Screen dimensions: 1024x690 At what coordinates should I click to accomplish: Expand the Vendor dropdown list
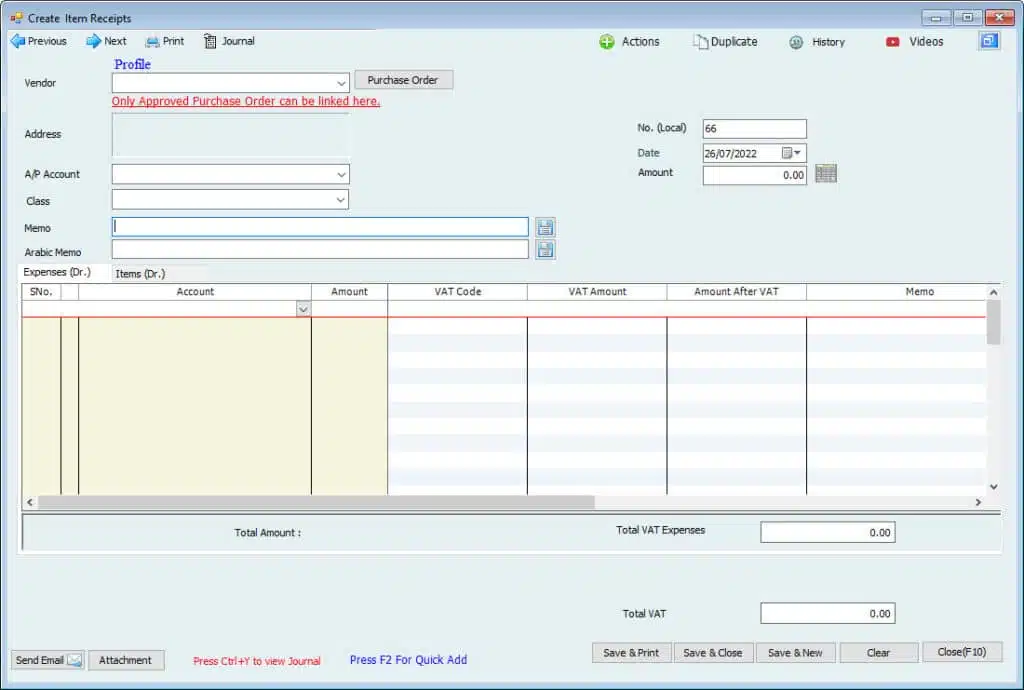pos(341,83)
